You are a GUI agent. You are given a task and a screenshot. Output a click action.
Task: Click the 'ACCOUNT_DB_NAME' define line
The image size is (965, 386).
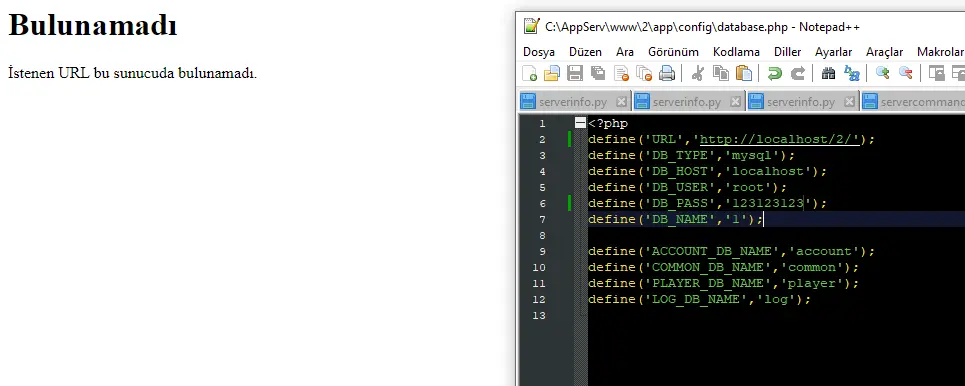pyautogui.click(x=732, y=252)
